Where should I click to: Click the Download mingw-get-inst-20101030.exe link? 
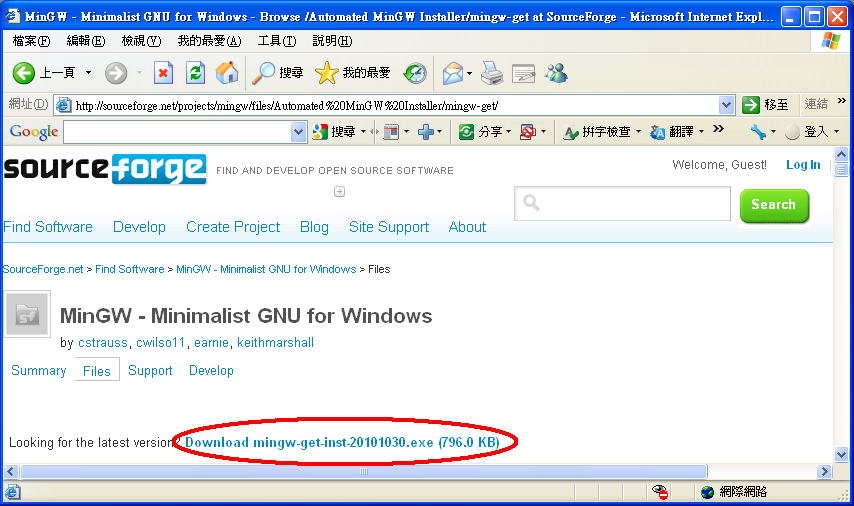point(343,442)
